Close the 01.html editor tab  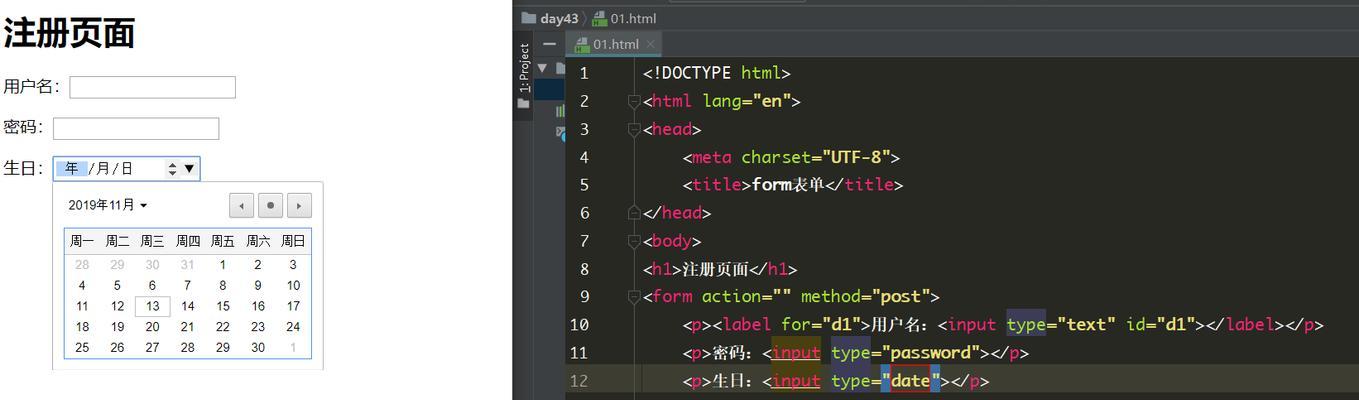tap(650, 44)
